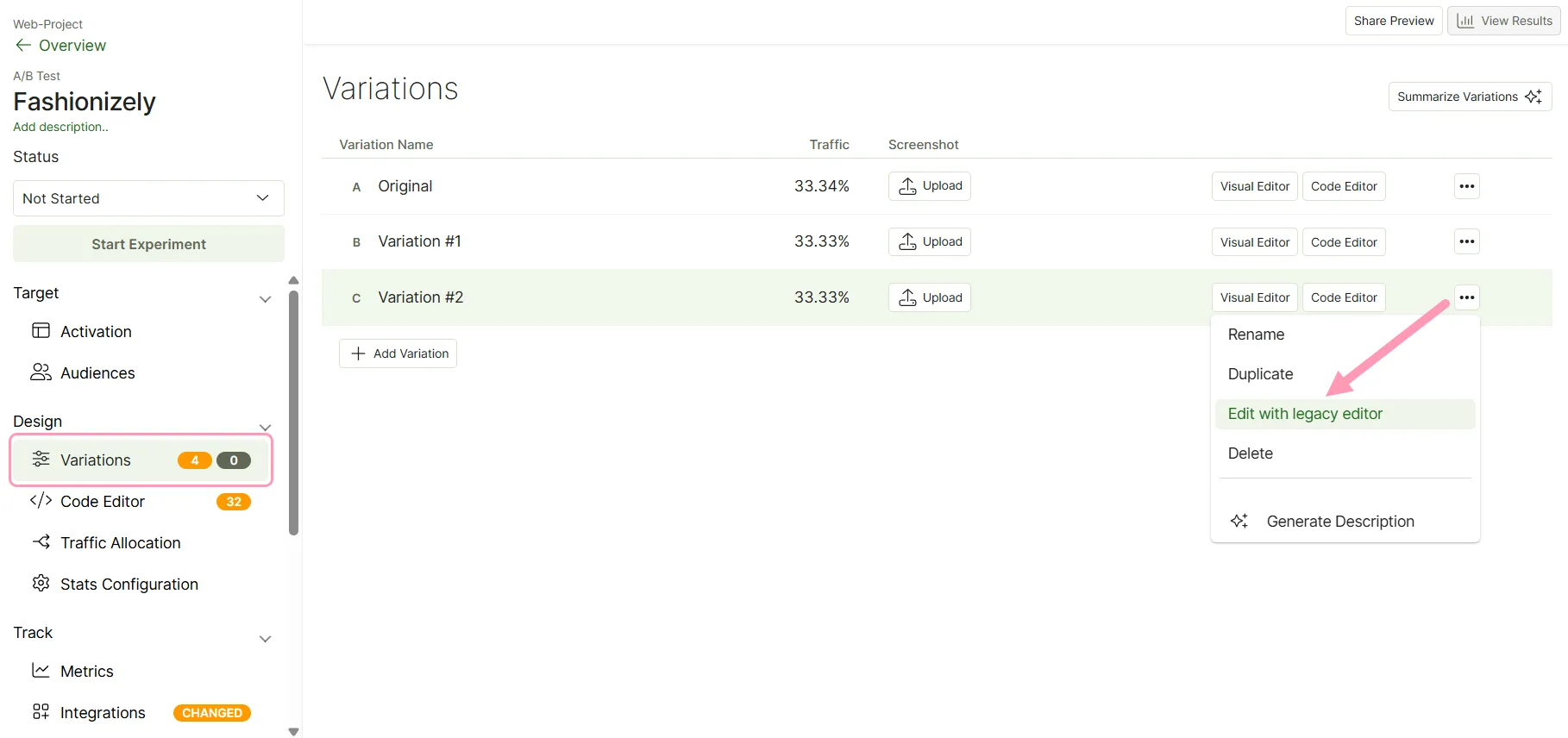Open three-dot menu for Variation #1

click(x=1466, y=241)
